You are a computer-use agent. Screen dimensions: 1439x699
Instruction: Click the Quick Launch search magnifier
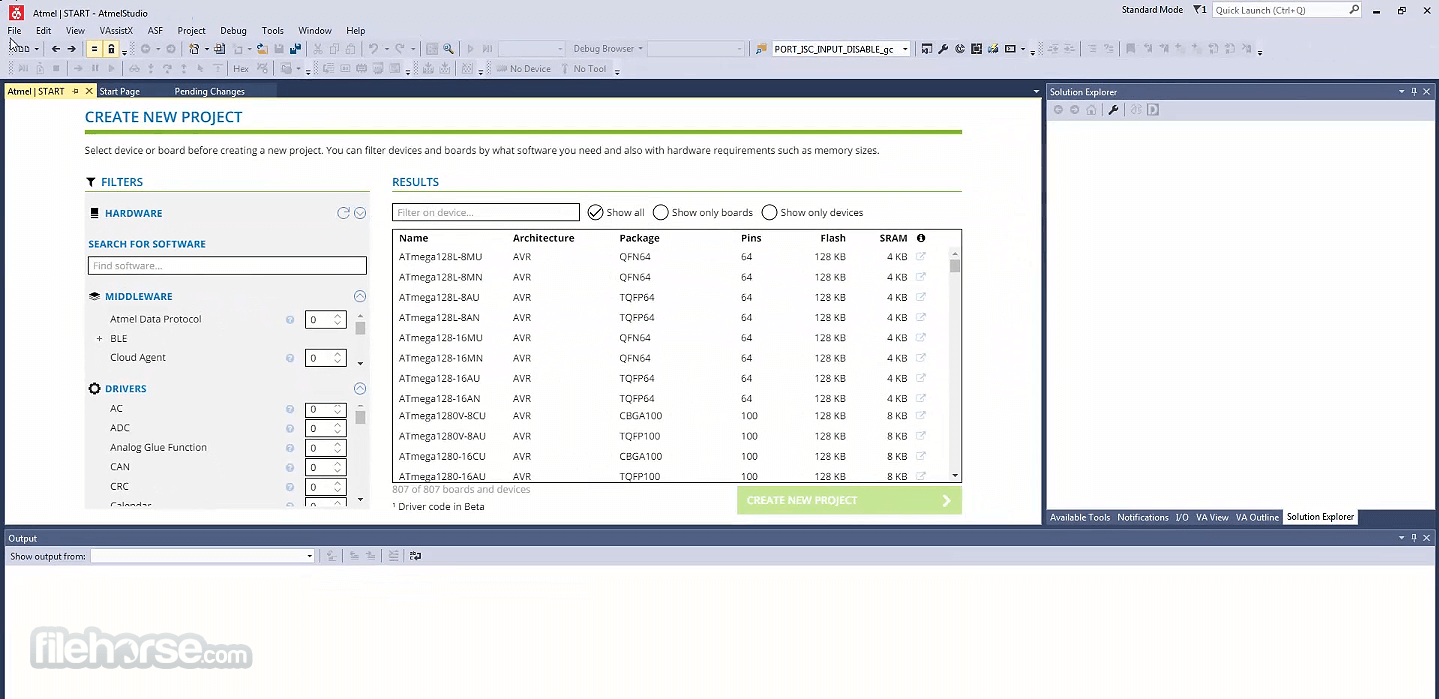point(1354,10)
